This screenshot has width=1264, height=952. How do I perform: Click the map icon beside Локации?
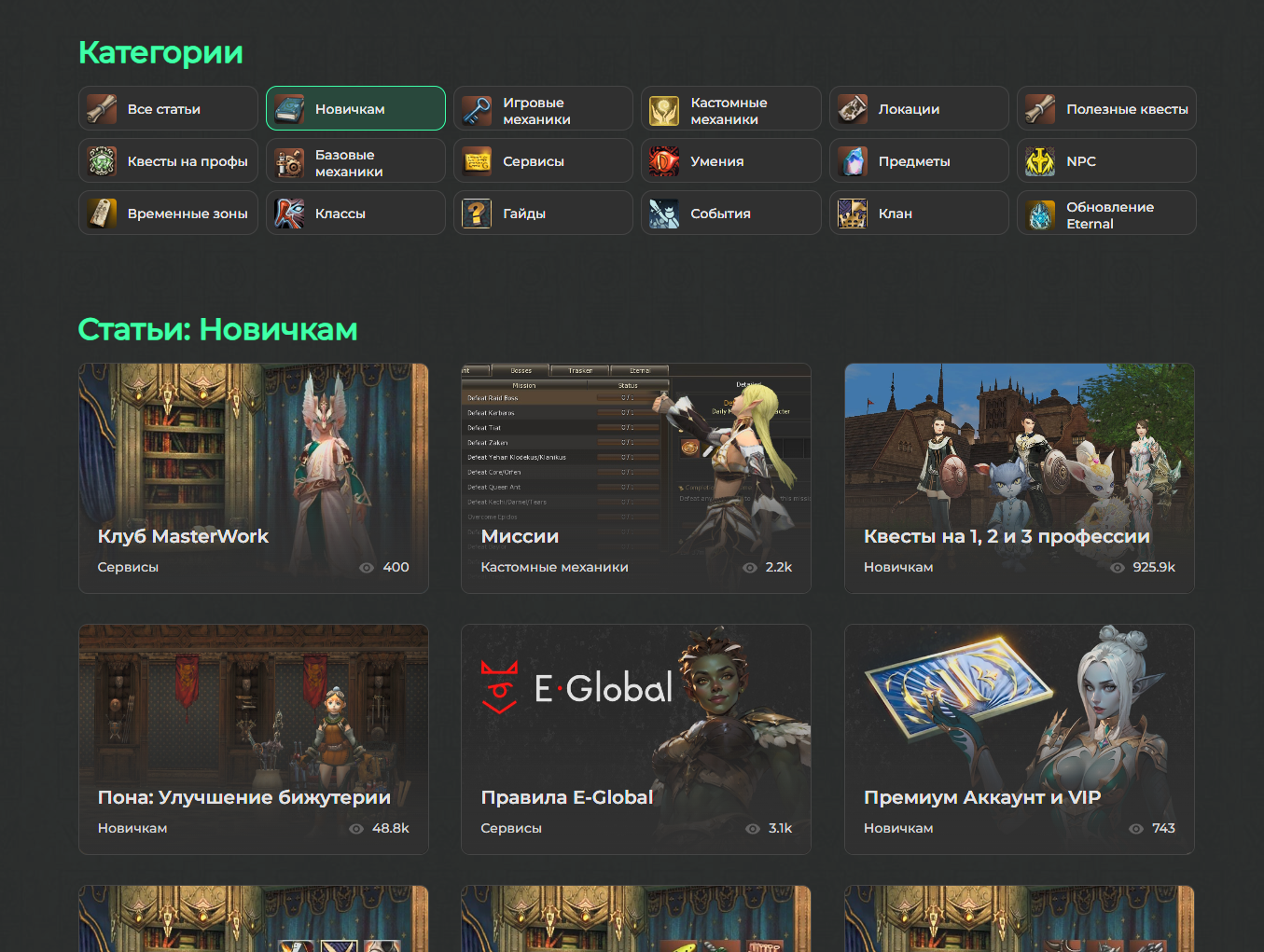pos(853,109)
